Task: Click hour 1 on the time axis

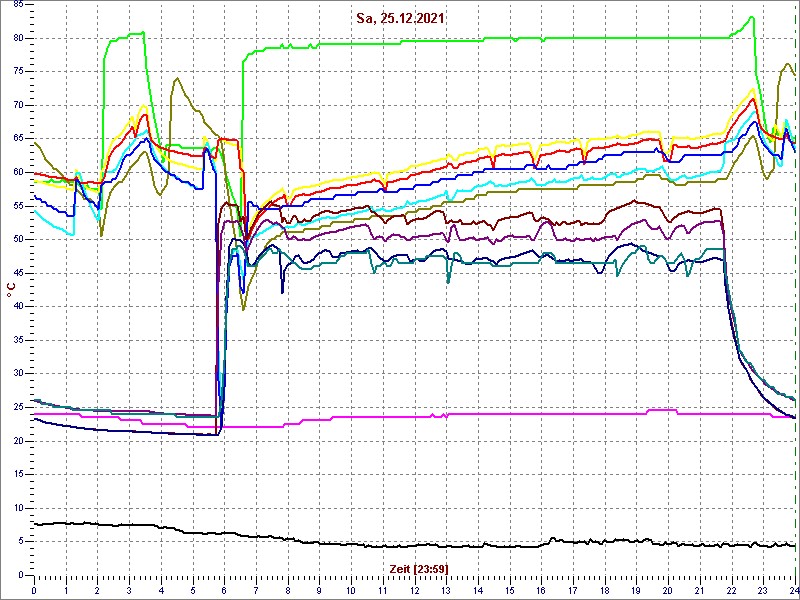Action: pyautogui.click(x=66, y=589)
